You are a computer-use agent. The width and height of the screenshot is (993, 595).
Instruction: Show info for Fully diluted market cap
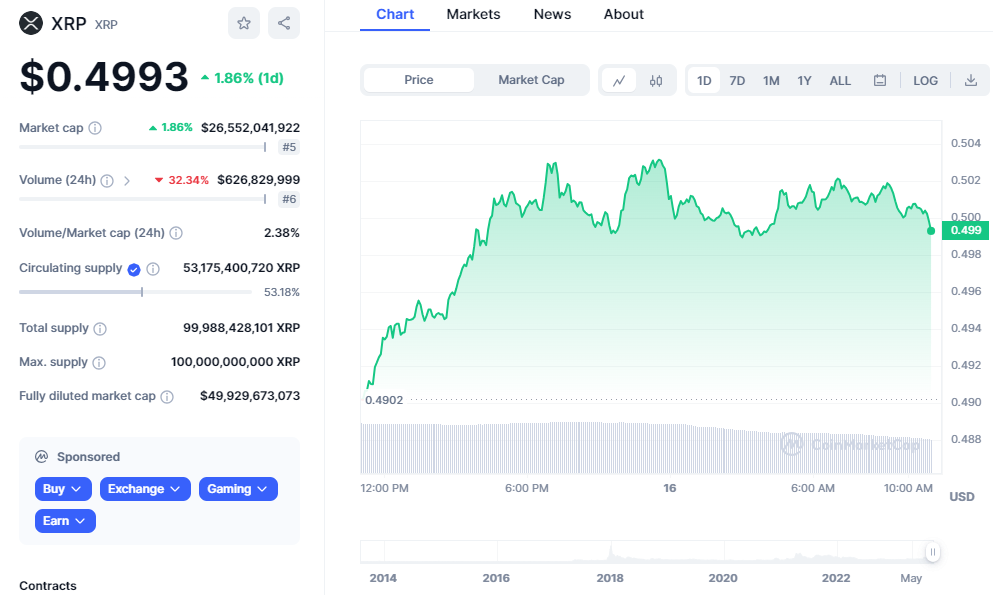[x=167, y=397]
